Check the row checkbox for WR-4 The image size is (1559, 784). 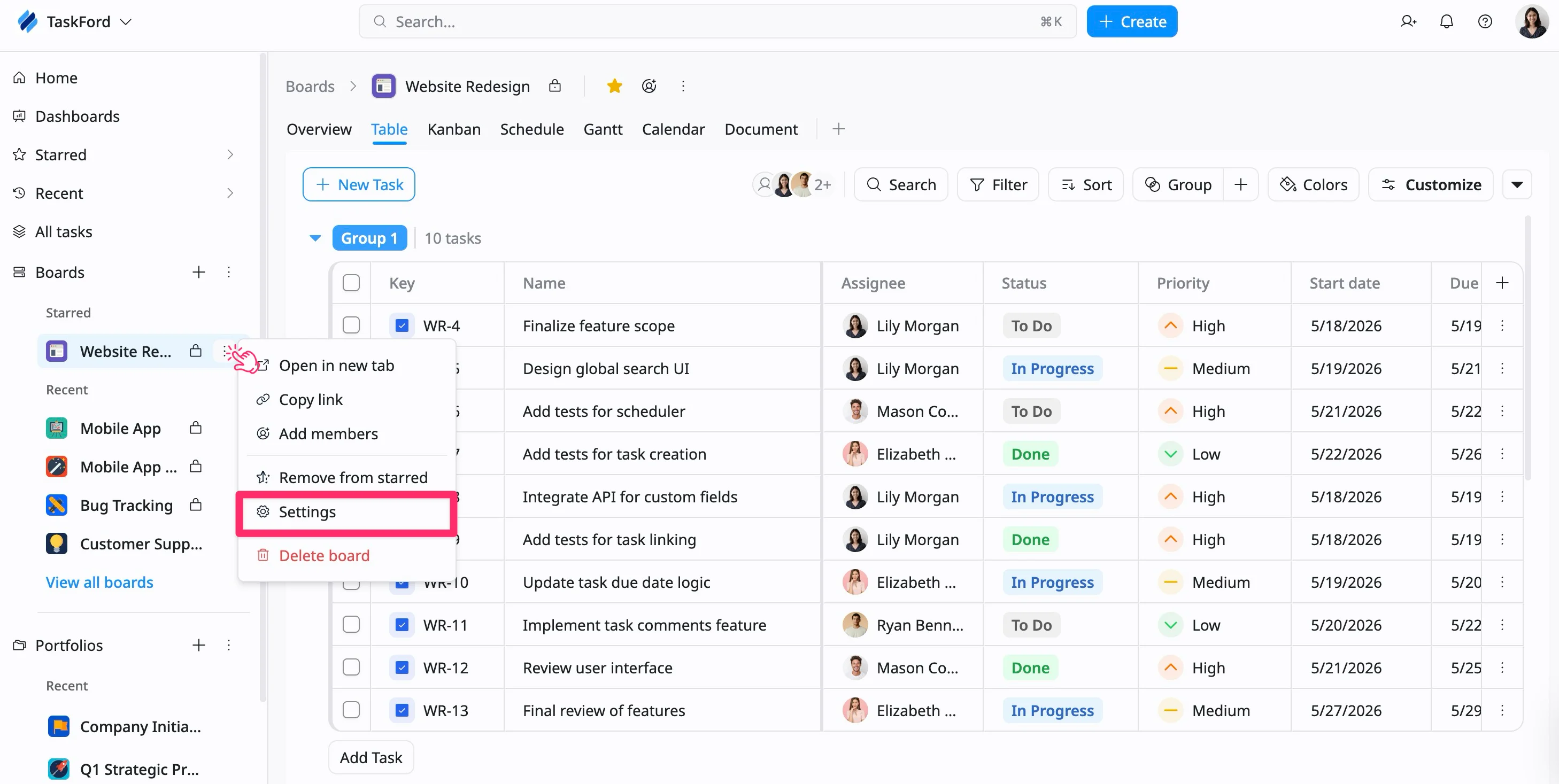(x=351, y=325)
